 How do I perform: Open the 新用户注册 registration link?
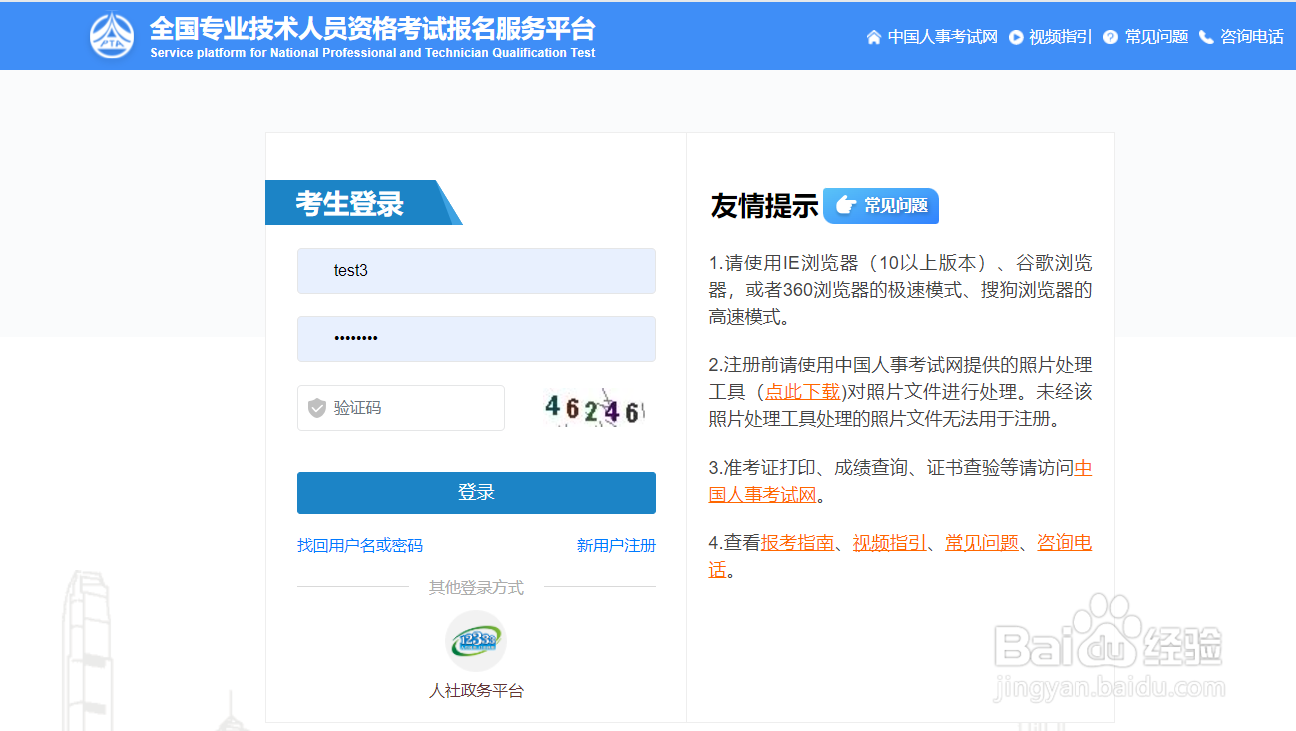616,545
